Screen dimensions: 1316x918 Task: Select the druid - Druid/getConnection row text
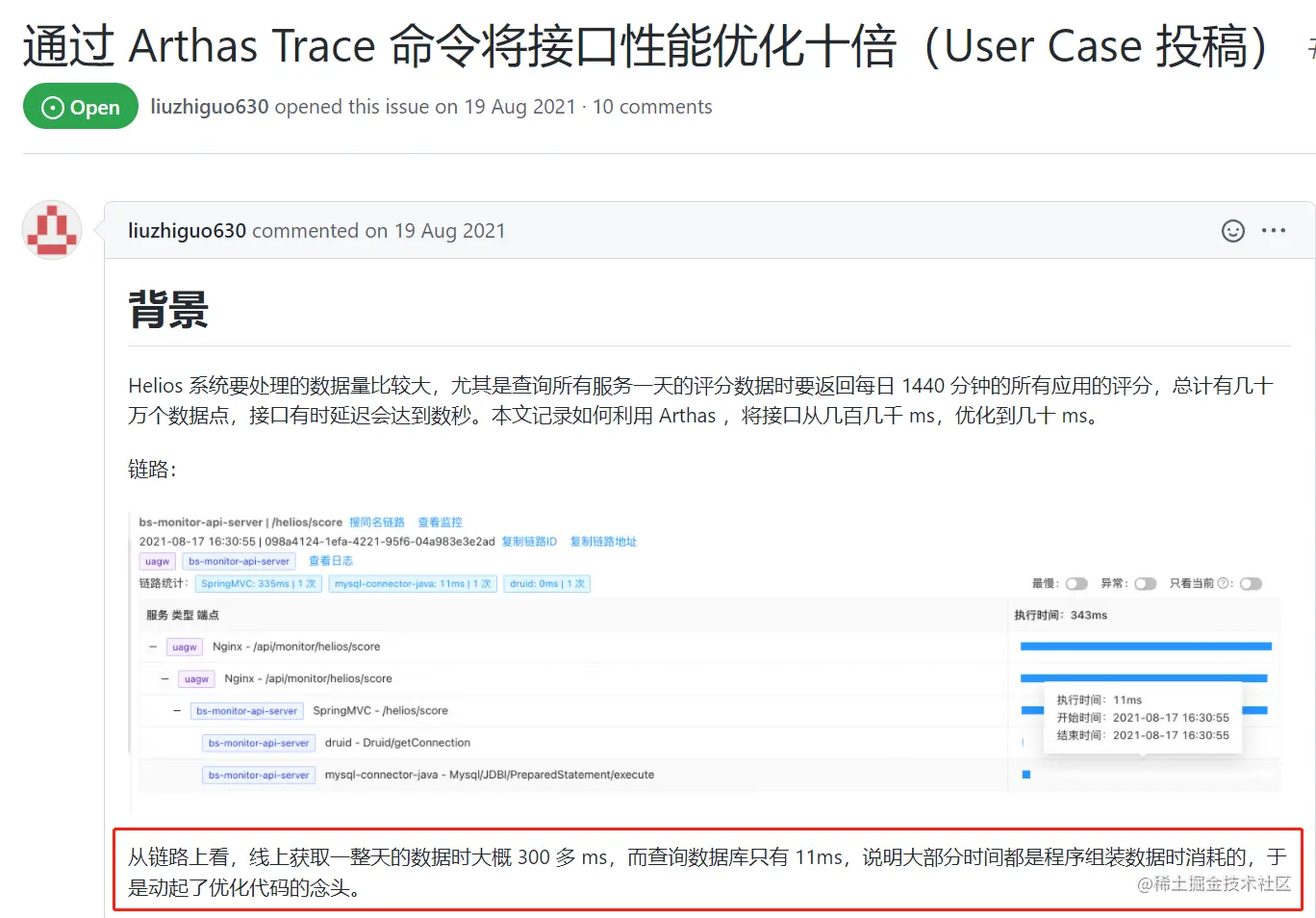[397, 743]
